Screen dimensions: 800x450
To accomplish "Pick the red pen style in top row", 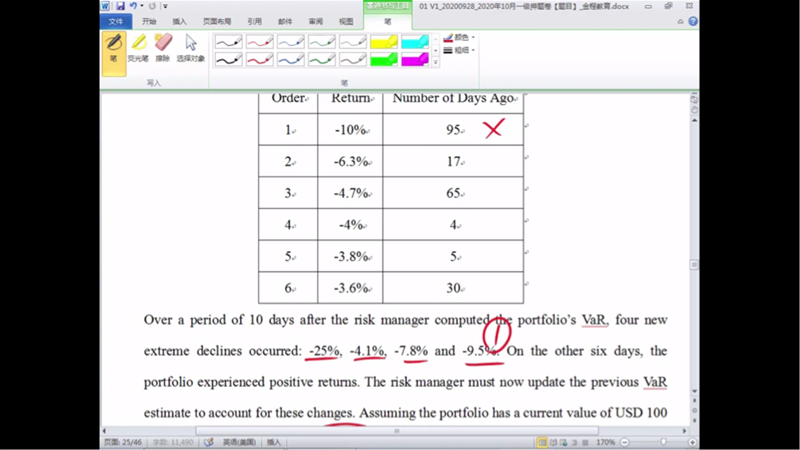I will pos(259,42).
